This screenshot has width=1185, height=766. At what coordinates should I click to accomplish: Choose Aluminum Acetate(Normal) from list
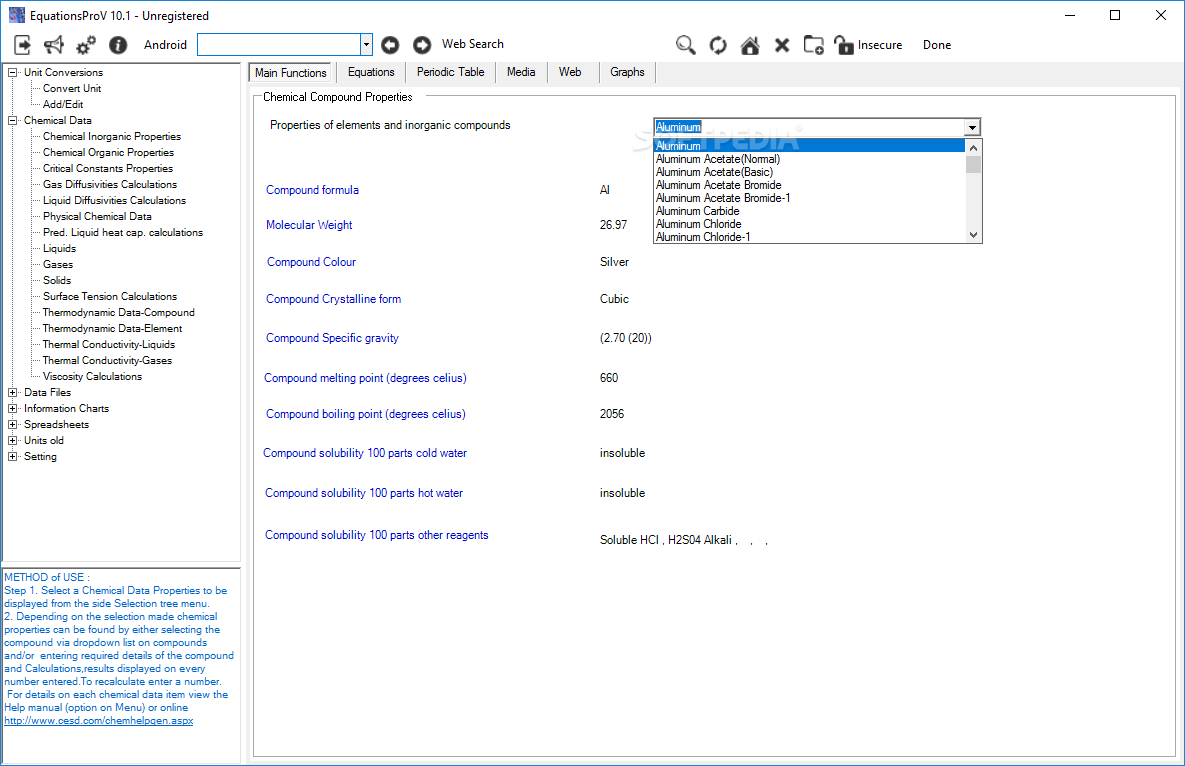pyautogui.click(x=809, y=159)
